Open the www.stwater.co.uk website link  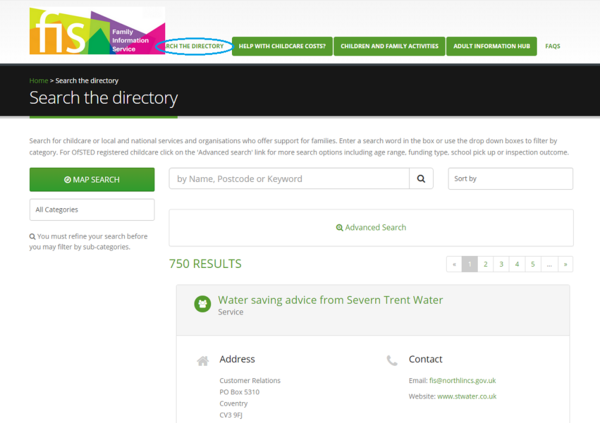[x=466, y=396]
